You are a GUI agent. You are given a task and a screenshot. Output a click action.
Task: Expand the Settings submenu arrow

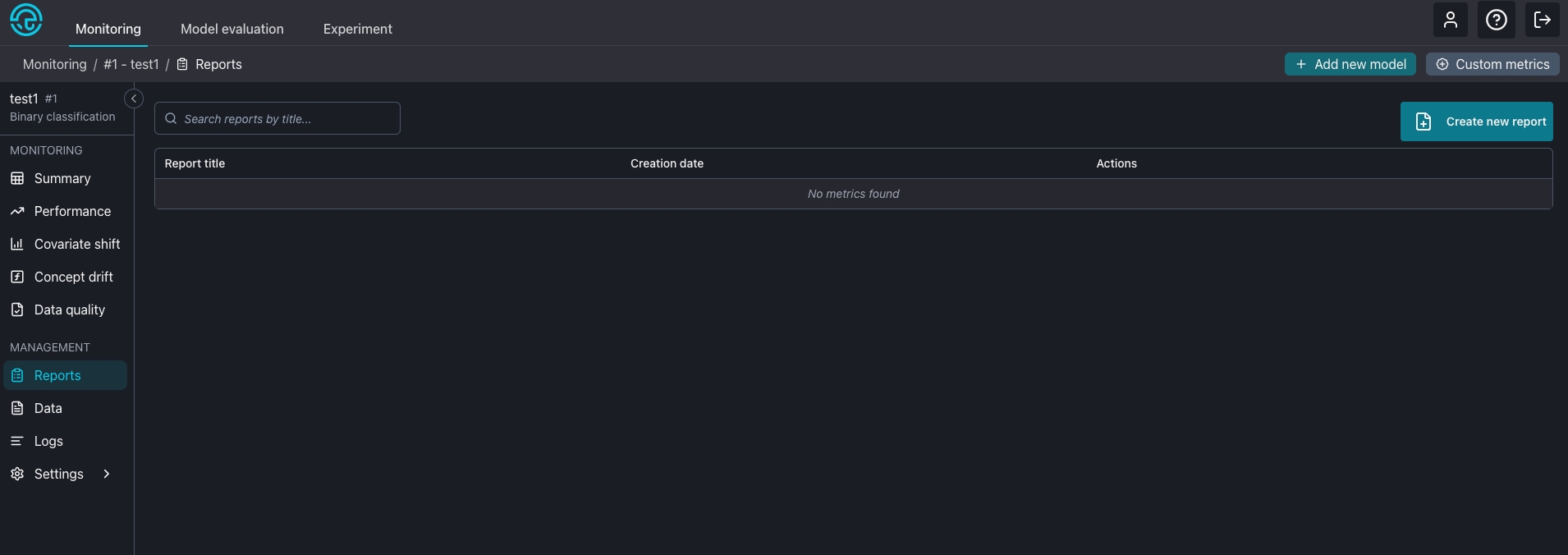[107, 474]
